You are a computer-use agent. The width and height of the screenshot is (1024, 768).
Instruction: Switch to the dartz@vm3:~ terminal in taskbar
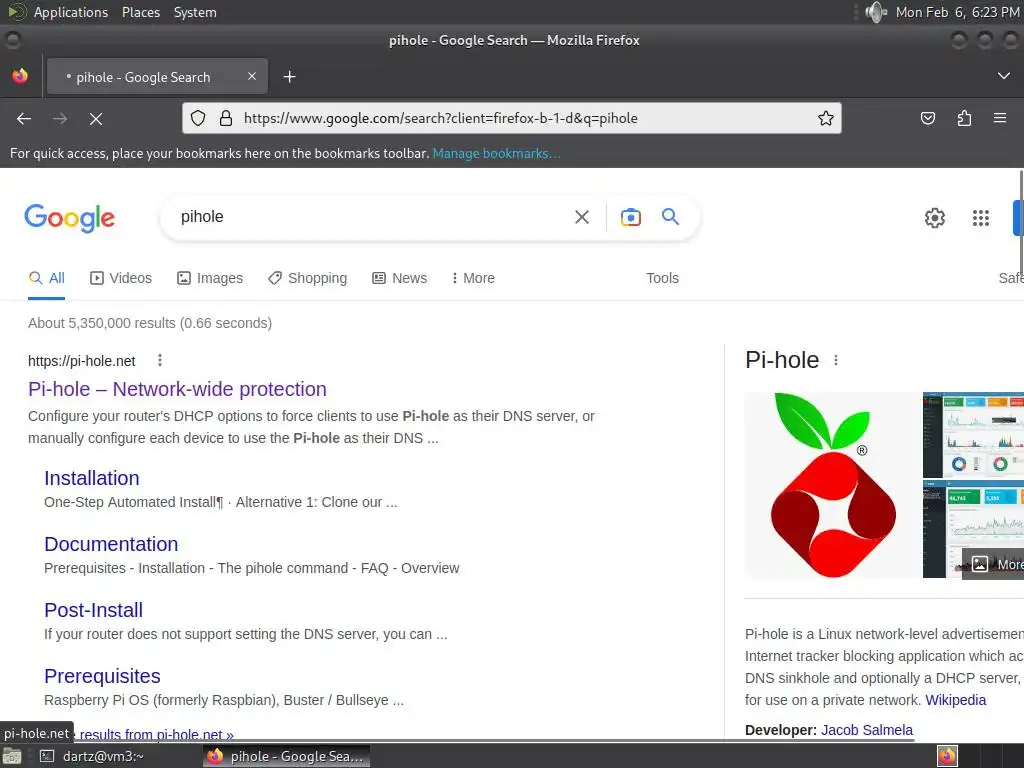tap(91, 756)
